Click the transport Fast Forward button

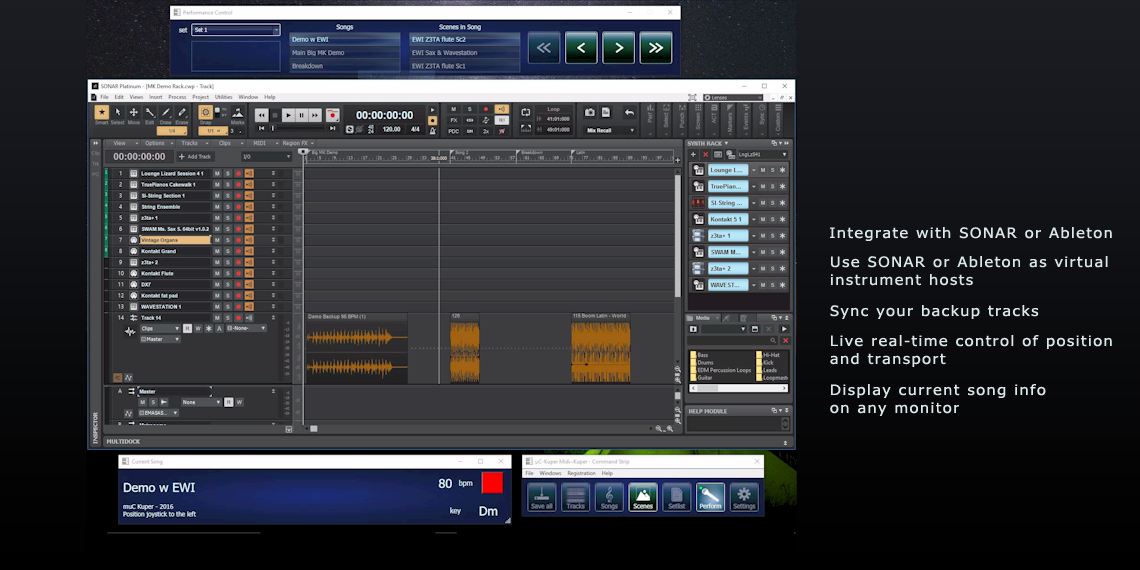pyautogui.click(x=315, y=115)
